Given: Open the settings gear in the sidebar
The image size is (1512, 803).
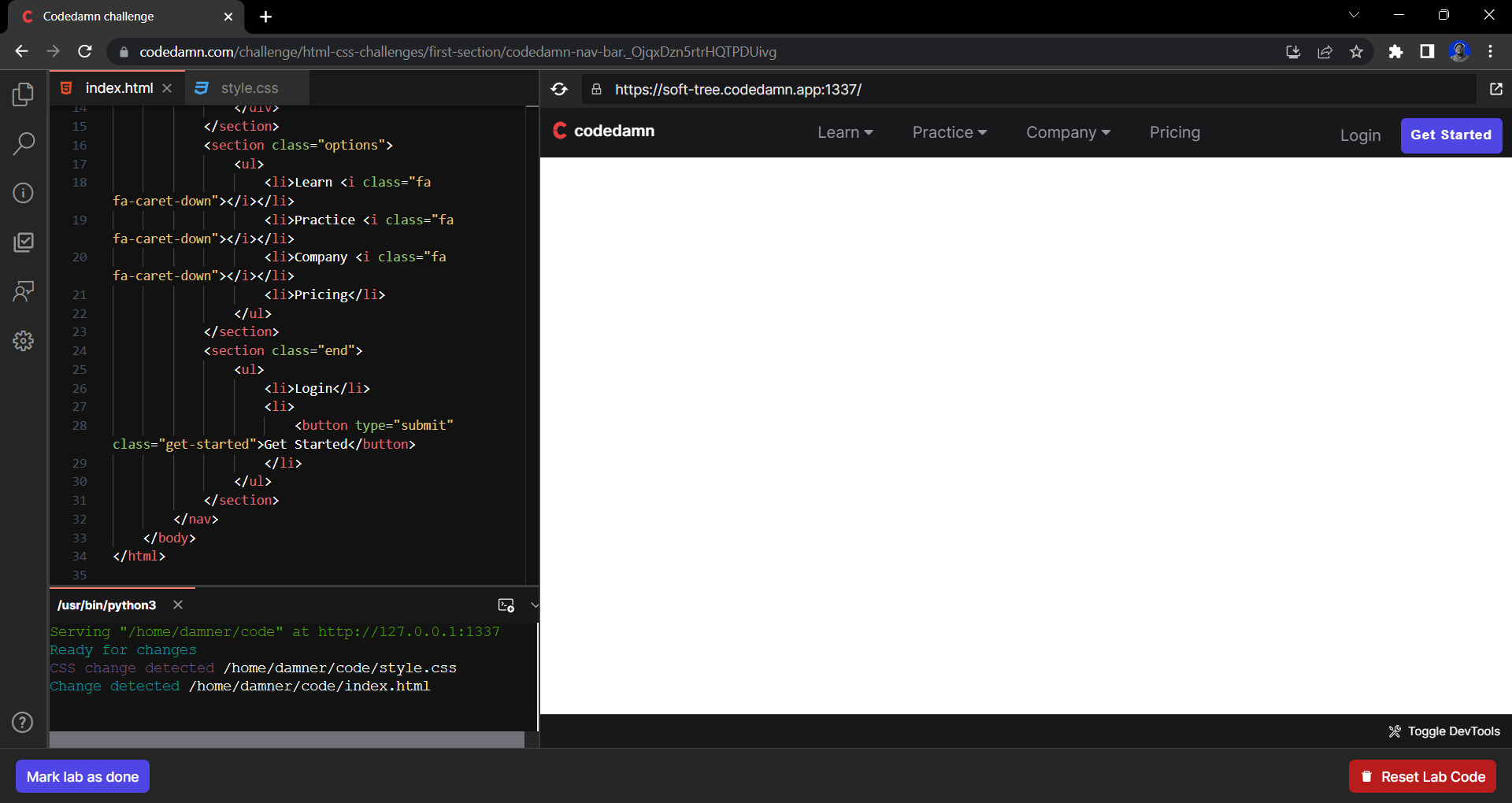Looking at the screenshot, I should [x=23, y=341].
